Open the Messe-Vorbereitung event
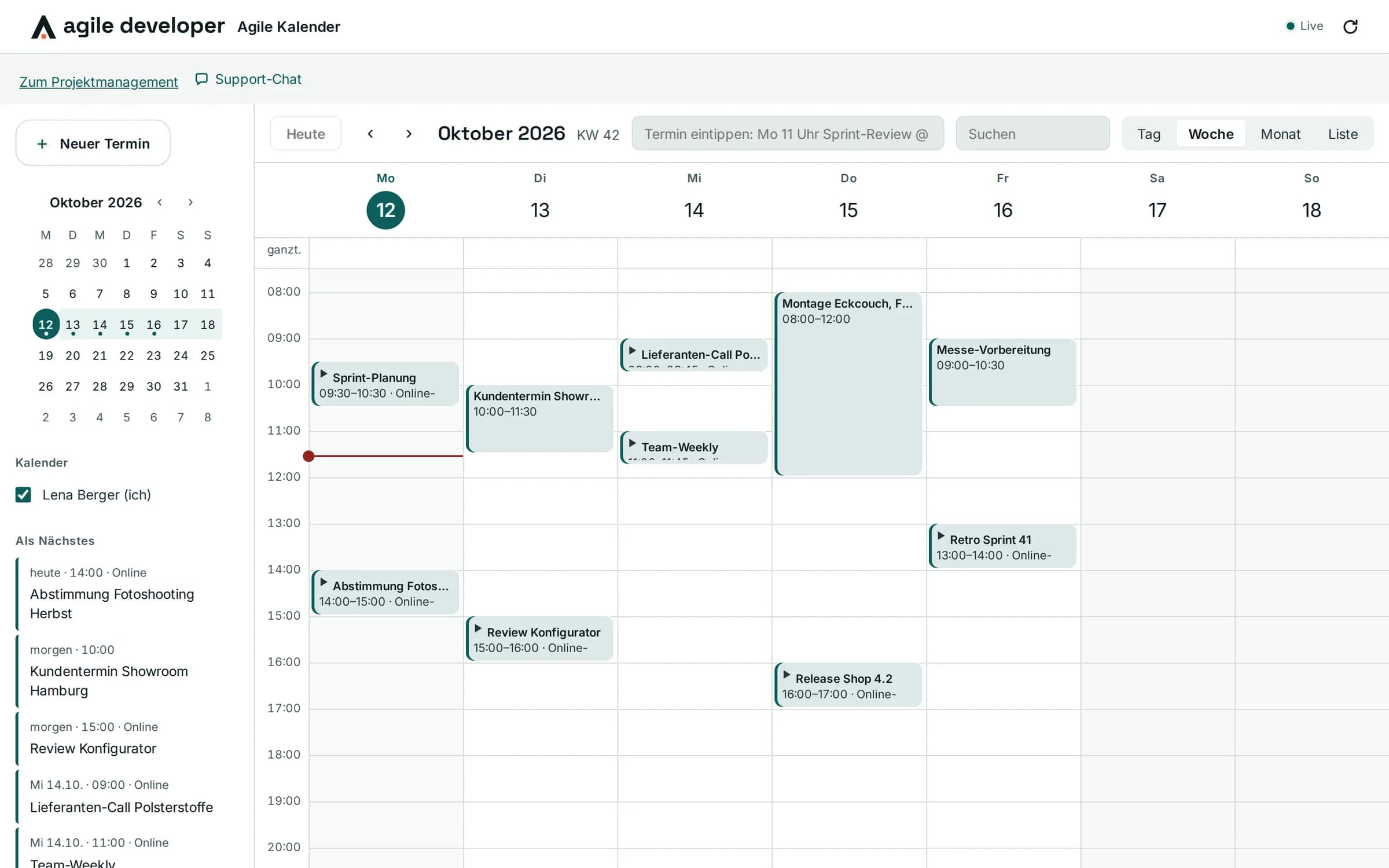1389x868 pixels. [1003, 372]
